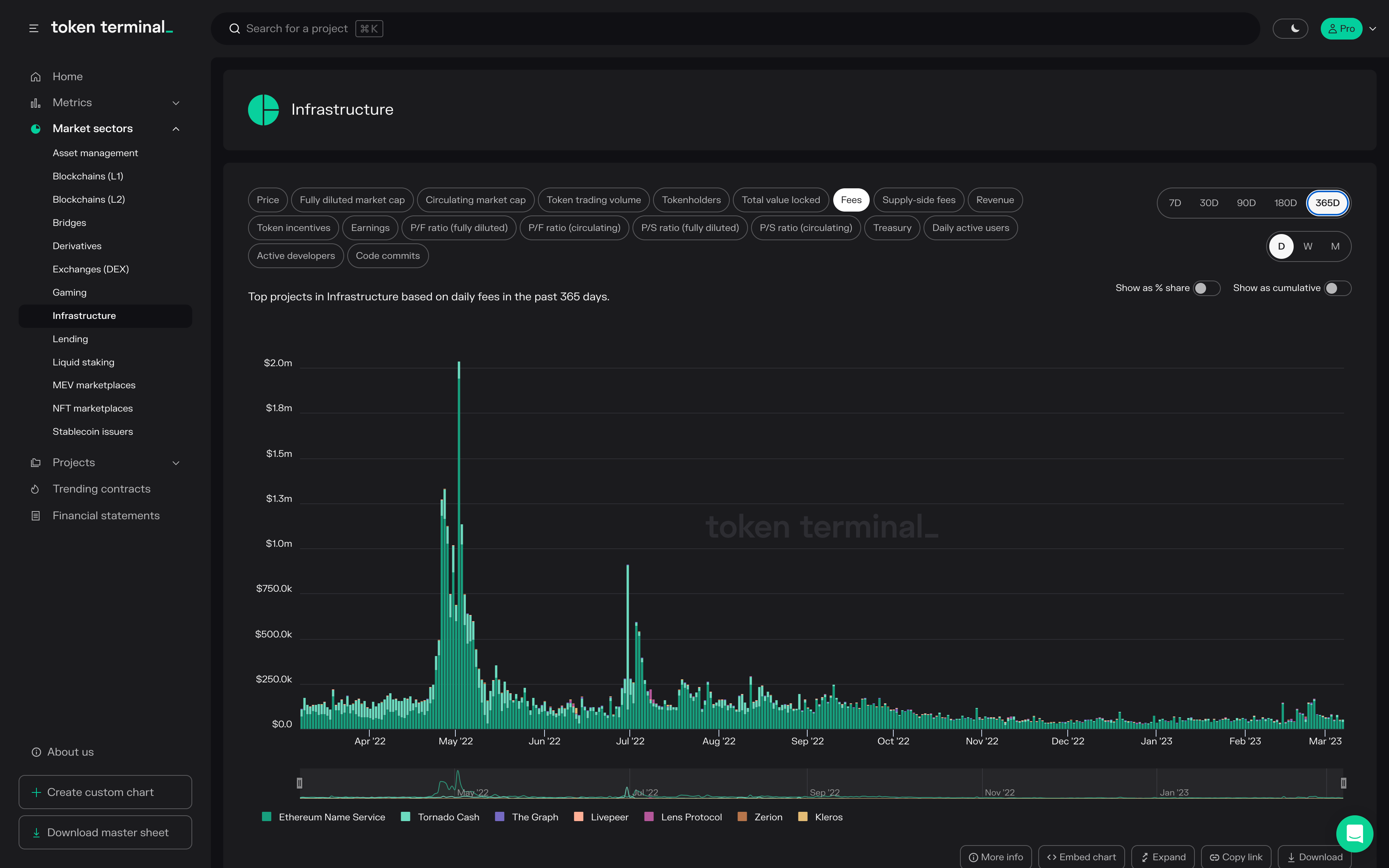
Task: Collapse the Market sectors section
Action: pos(176,129)
